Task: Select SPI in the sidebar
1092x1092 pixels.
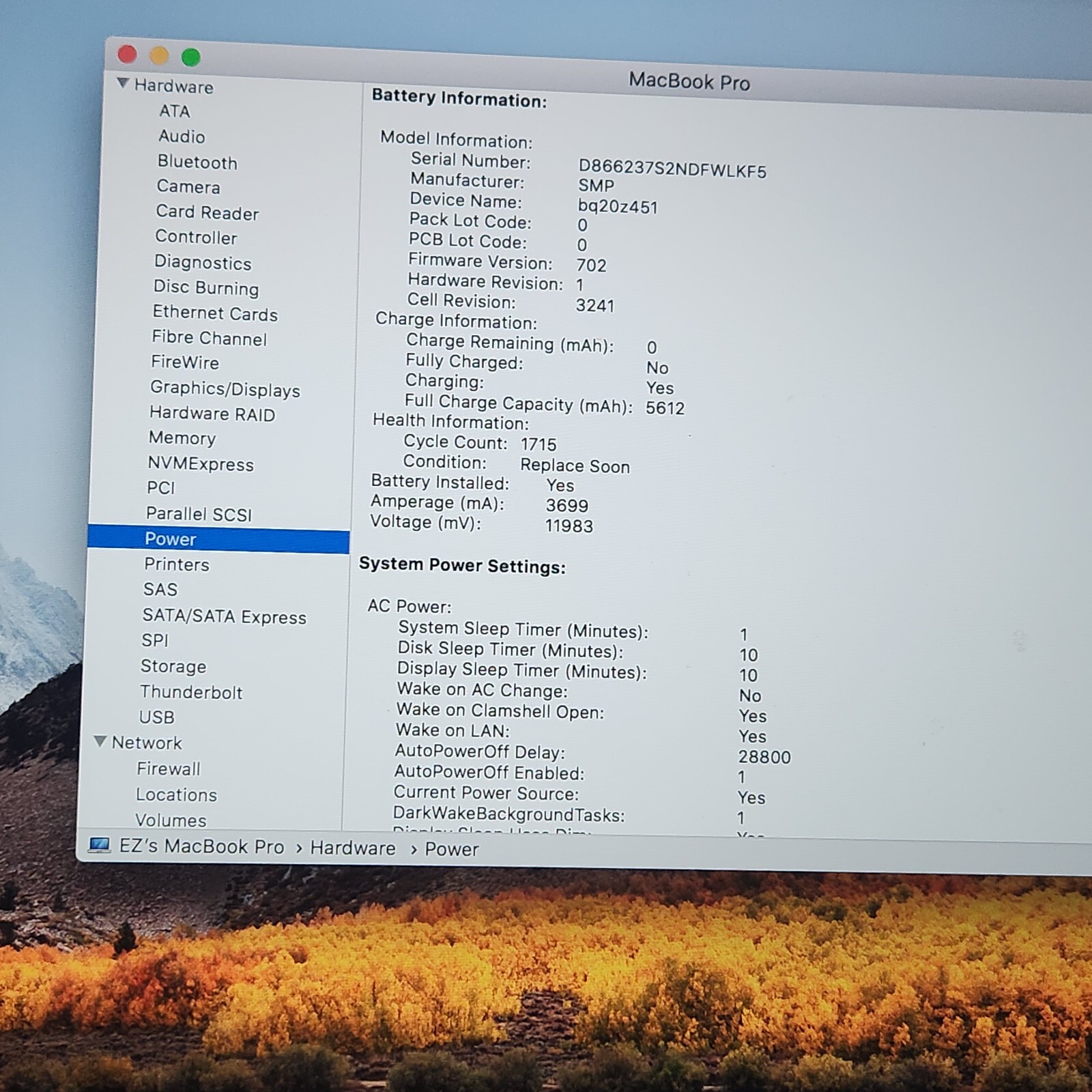Action: [x=155, y=640]
